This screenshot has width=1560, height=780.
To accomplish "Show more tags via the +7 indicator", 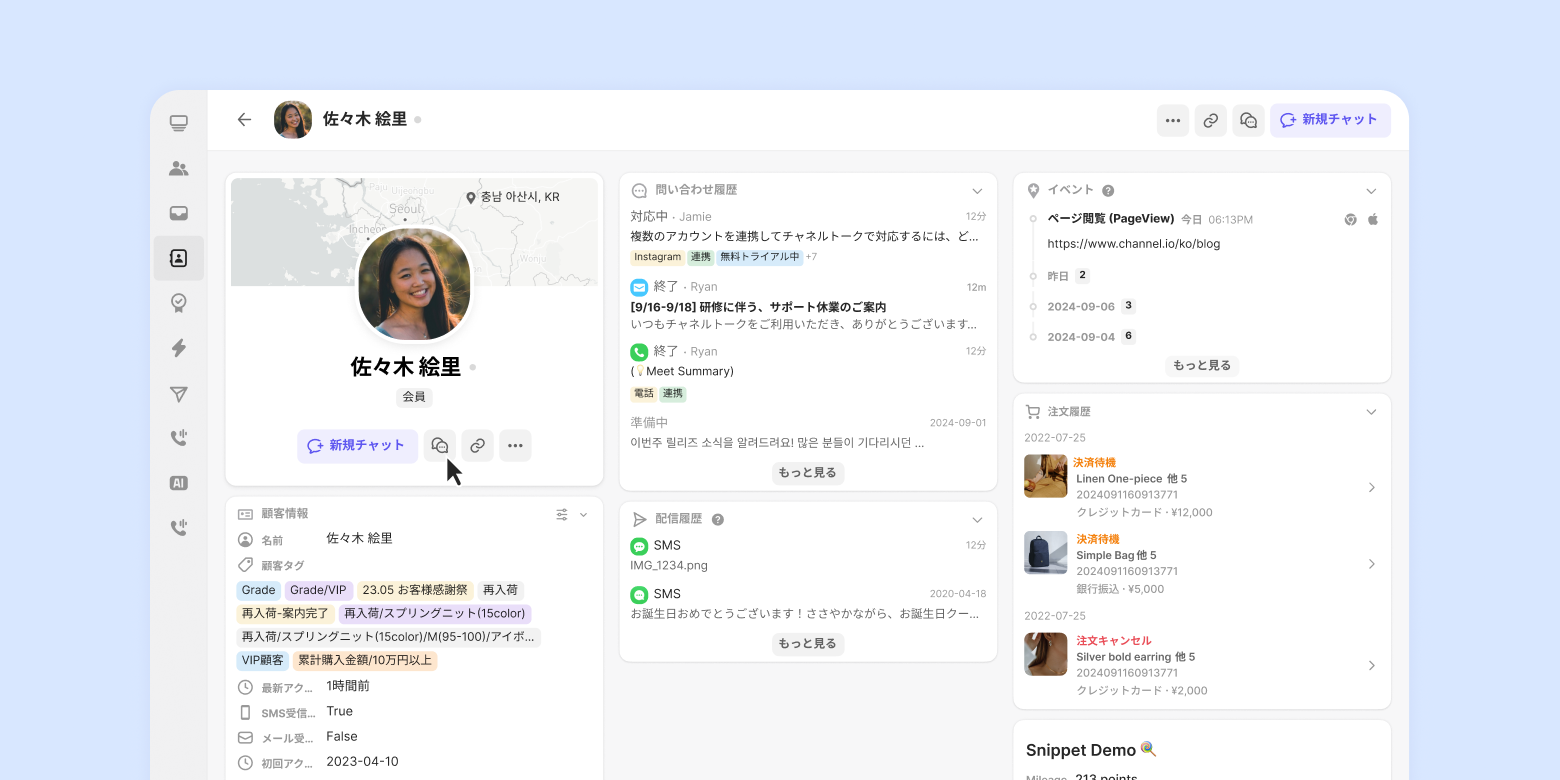I will click(811, 257).
